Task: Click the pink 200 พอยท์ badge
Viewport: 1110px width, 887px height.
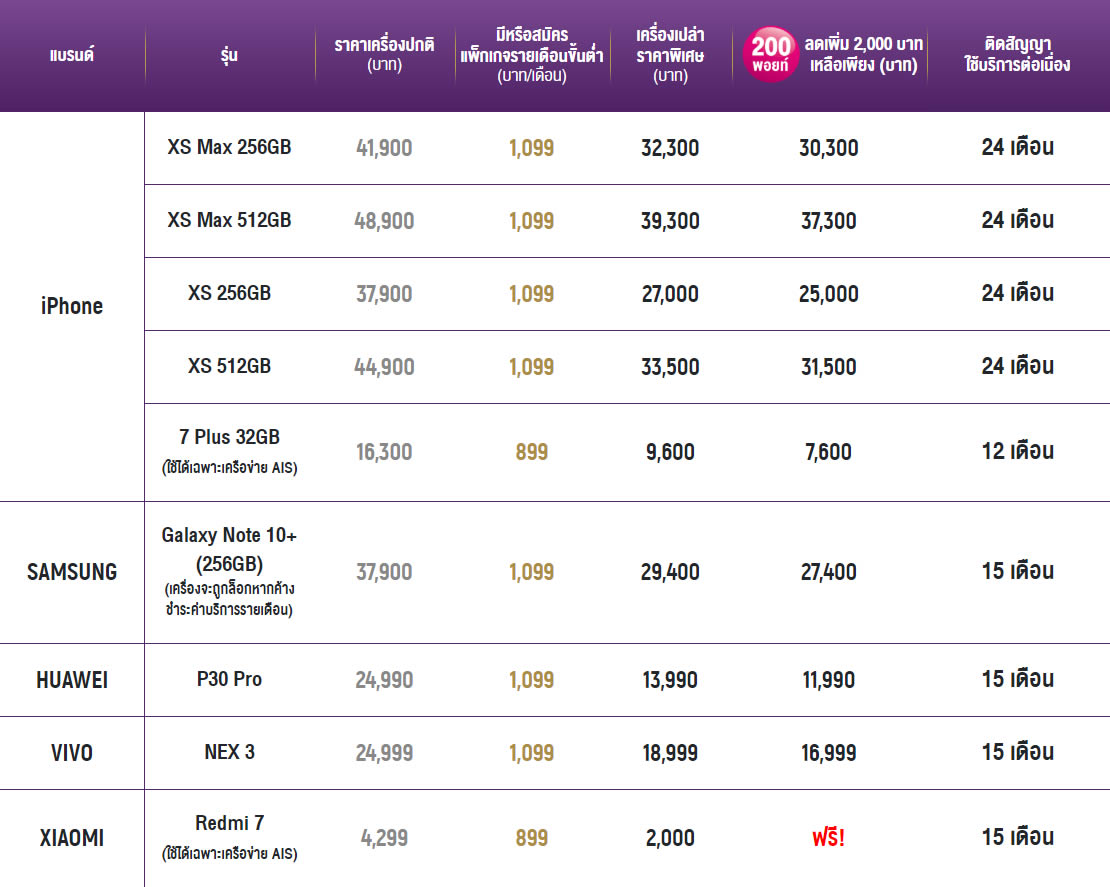Action: pos(771,54)
